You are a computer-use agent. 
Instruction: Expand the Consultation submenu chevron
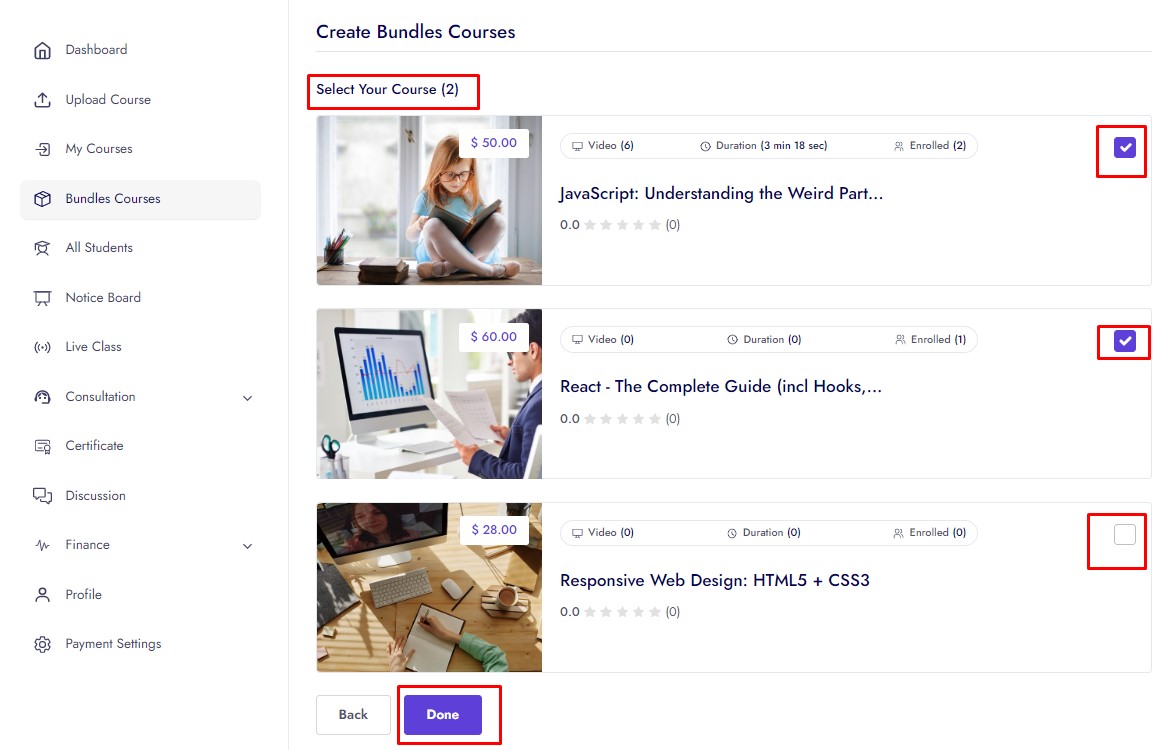click(248, 398)
